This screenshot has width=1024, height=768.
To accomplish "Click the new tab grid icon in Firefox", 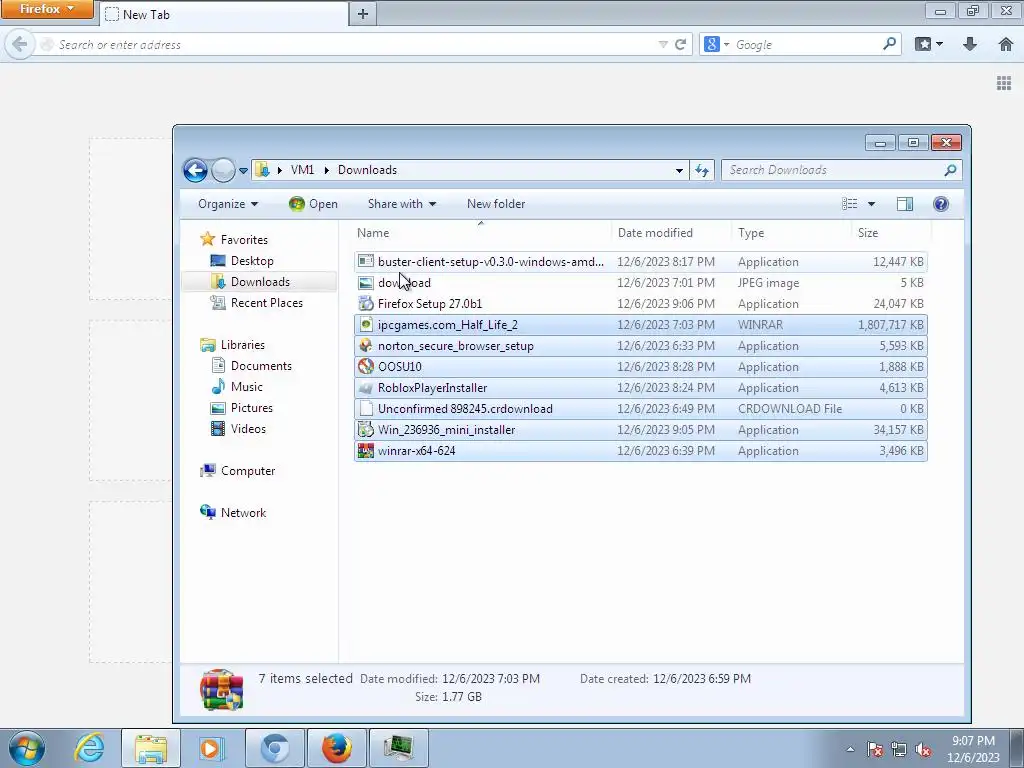I will pos(1004,83).
